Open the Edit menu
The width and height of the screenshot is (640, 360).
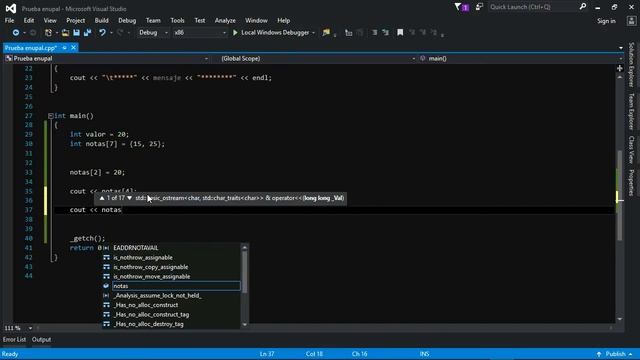click(x=29, y=20)
